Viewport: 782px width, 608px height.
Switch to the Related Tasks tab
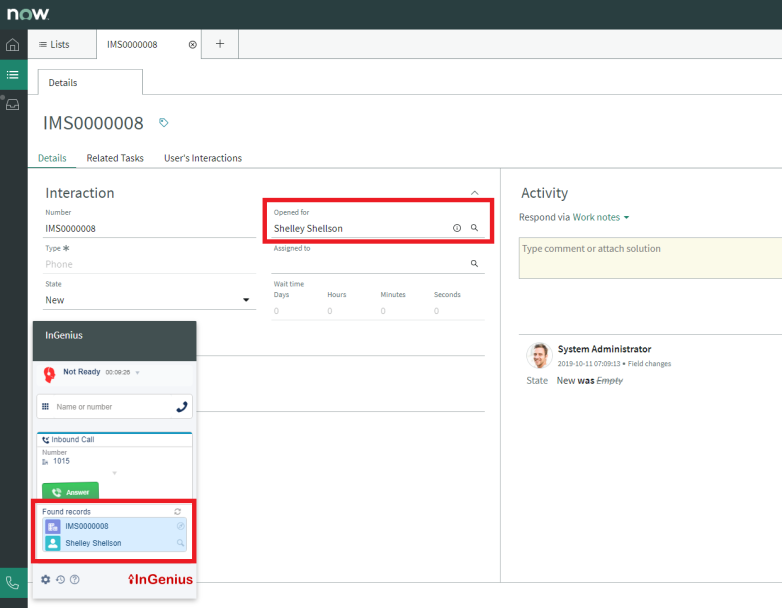(x=115, y=158)
